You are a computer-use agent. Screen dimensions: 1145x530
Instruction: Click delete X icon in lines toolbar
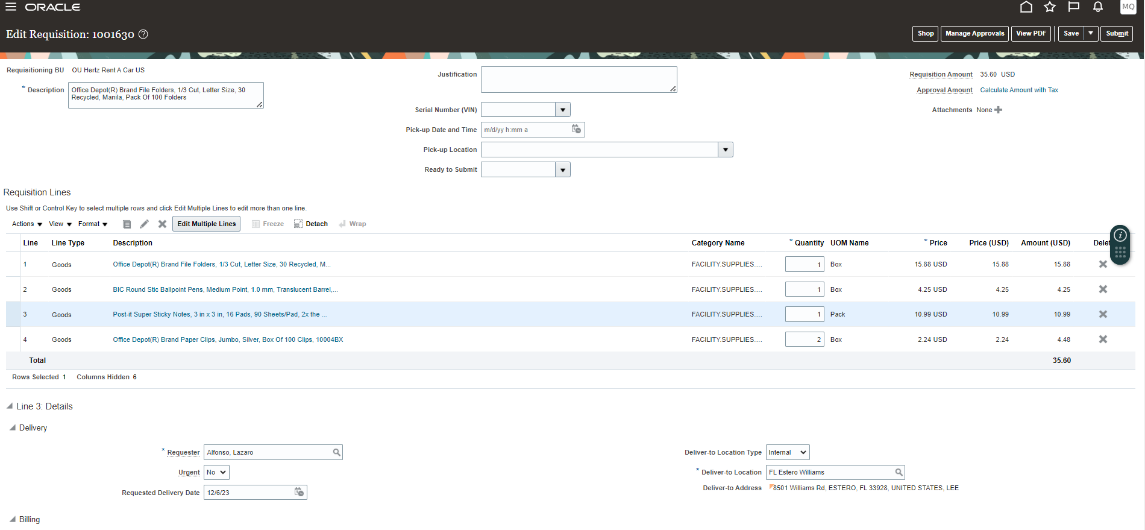162,224
